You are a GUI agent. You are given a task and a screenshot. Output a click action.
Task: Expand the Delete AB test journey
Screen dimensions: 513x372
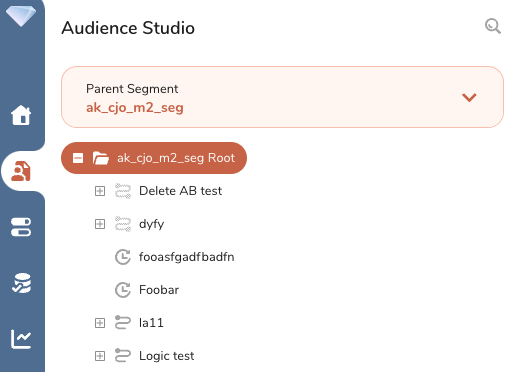click(100, 191)
